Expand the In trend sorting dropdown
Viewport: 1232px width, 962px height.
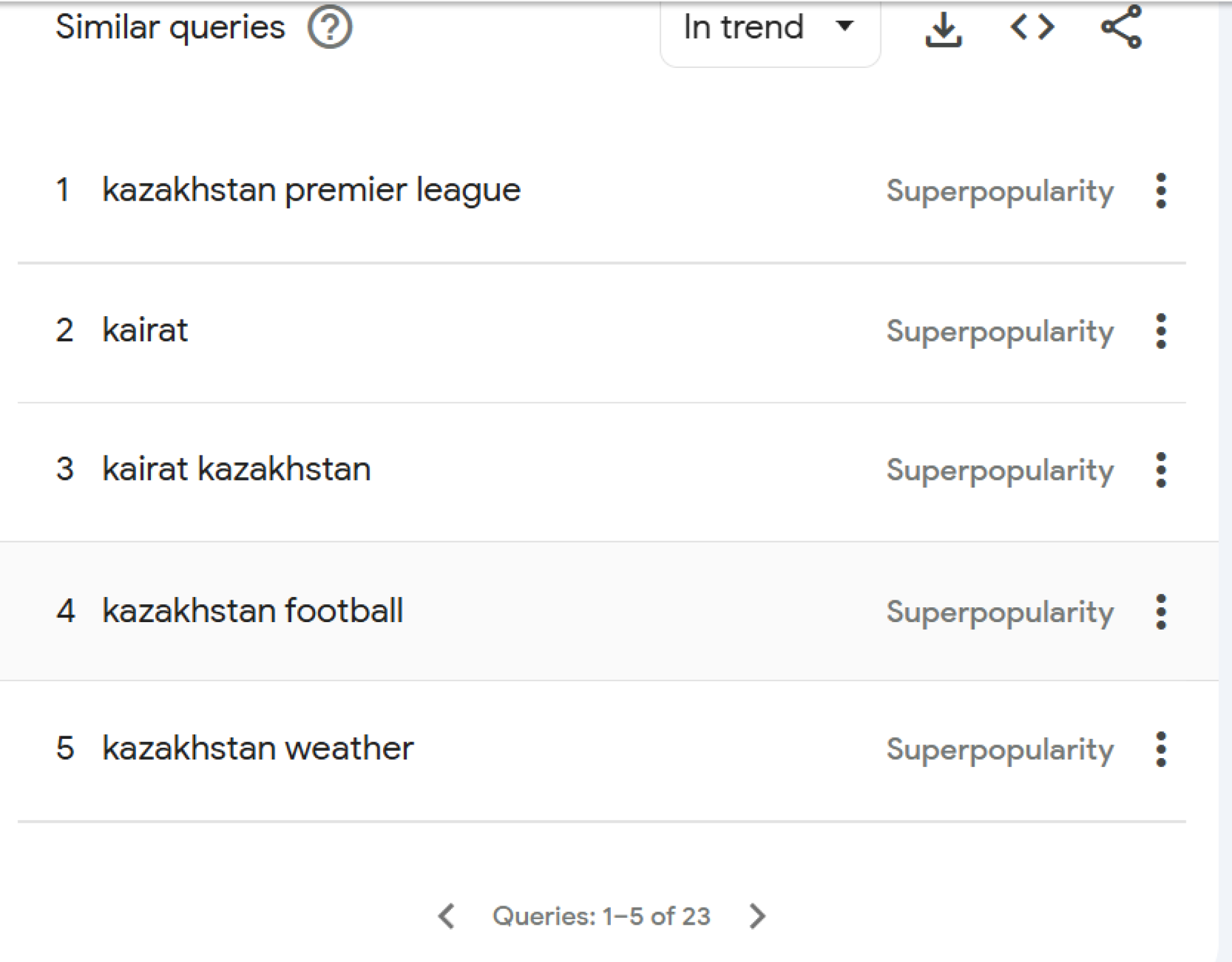pyautogui.click(x=769, y=28)
